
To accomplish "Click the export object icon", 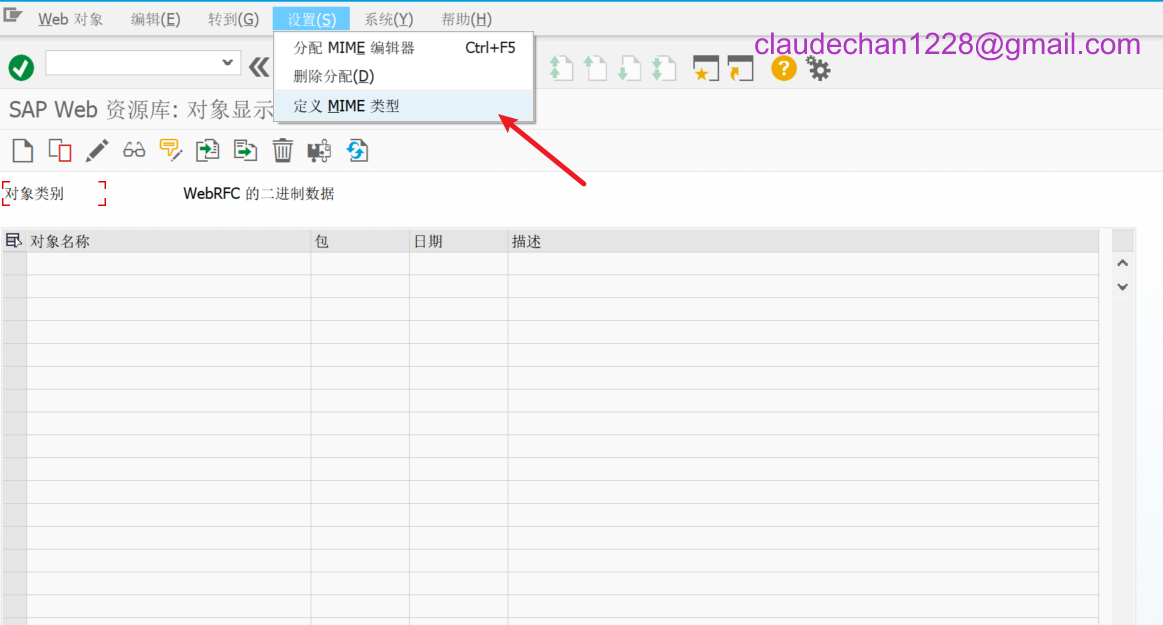I will click(245, 150).
